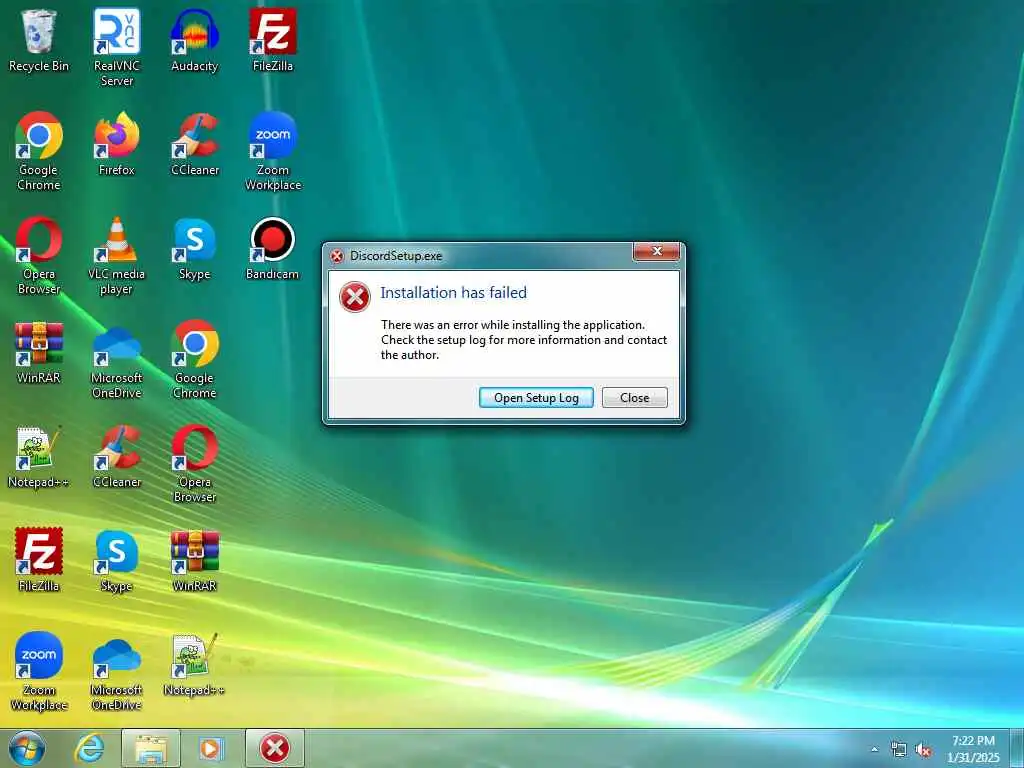Select the Zoom Workplace icon left of OneDrive
The image size is (1024, 768).
(39, 671)
